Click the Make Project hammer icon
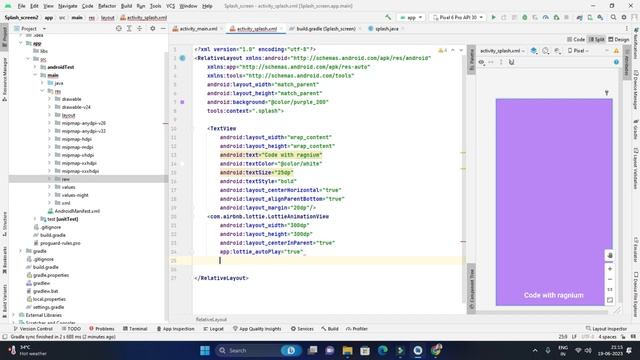 point(388,18)
